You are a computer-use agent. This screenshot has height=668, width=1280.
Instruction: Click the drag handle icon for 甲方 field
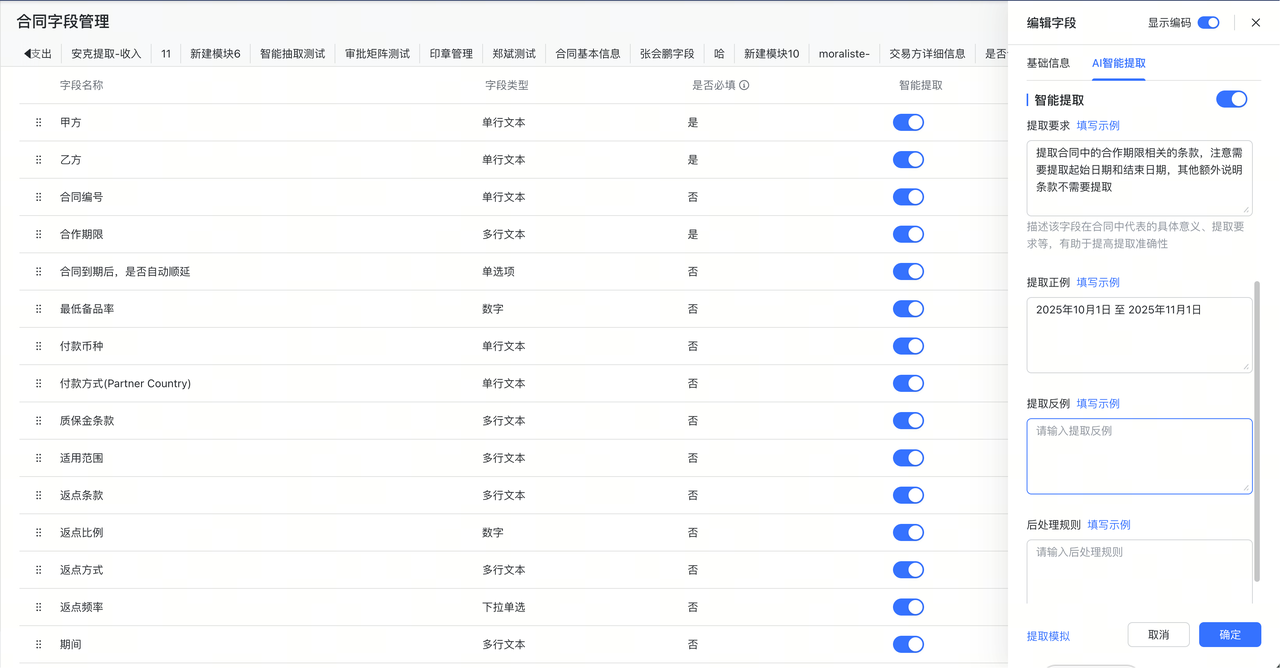pyautogui.click(x=37, y=122)
